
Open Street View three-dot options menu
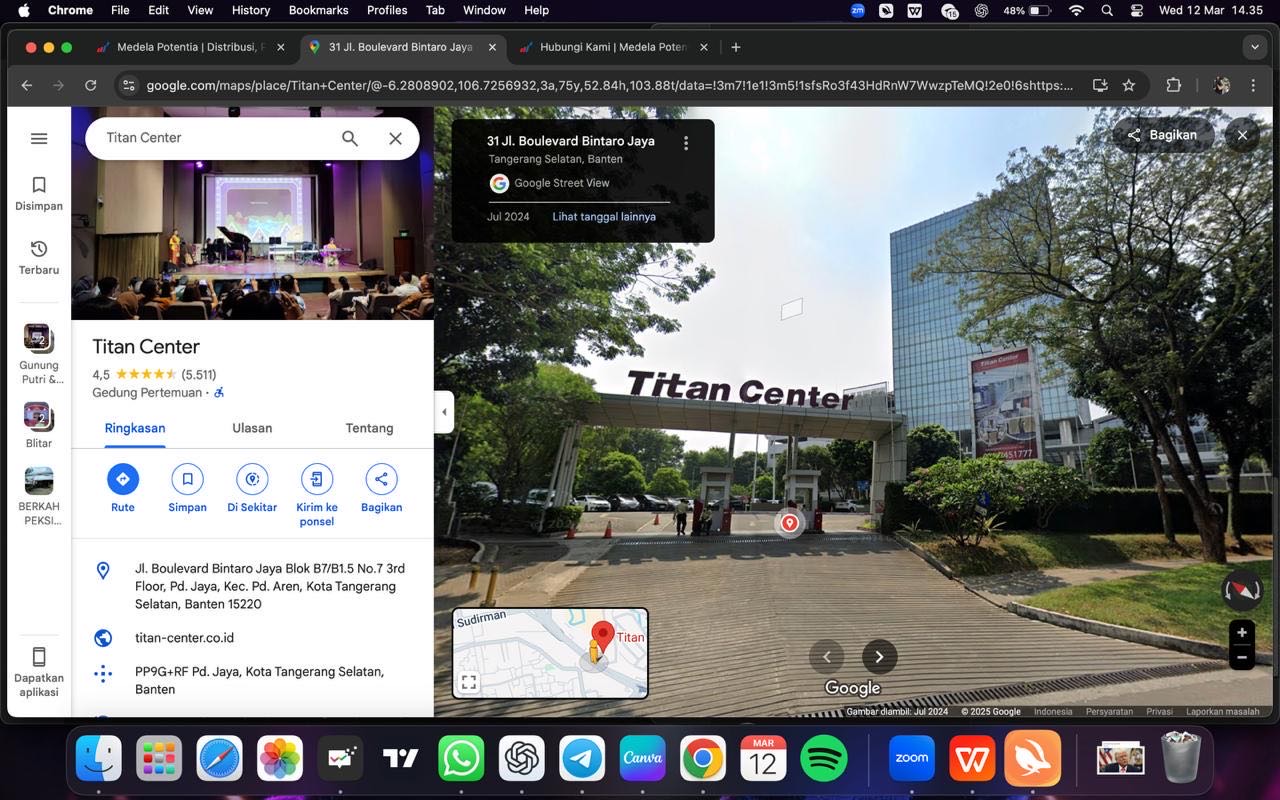tap(686, 143)
